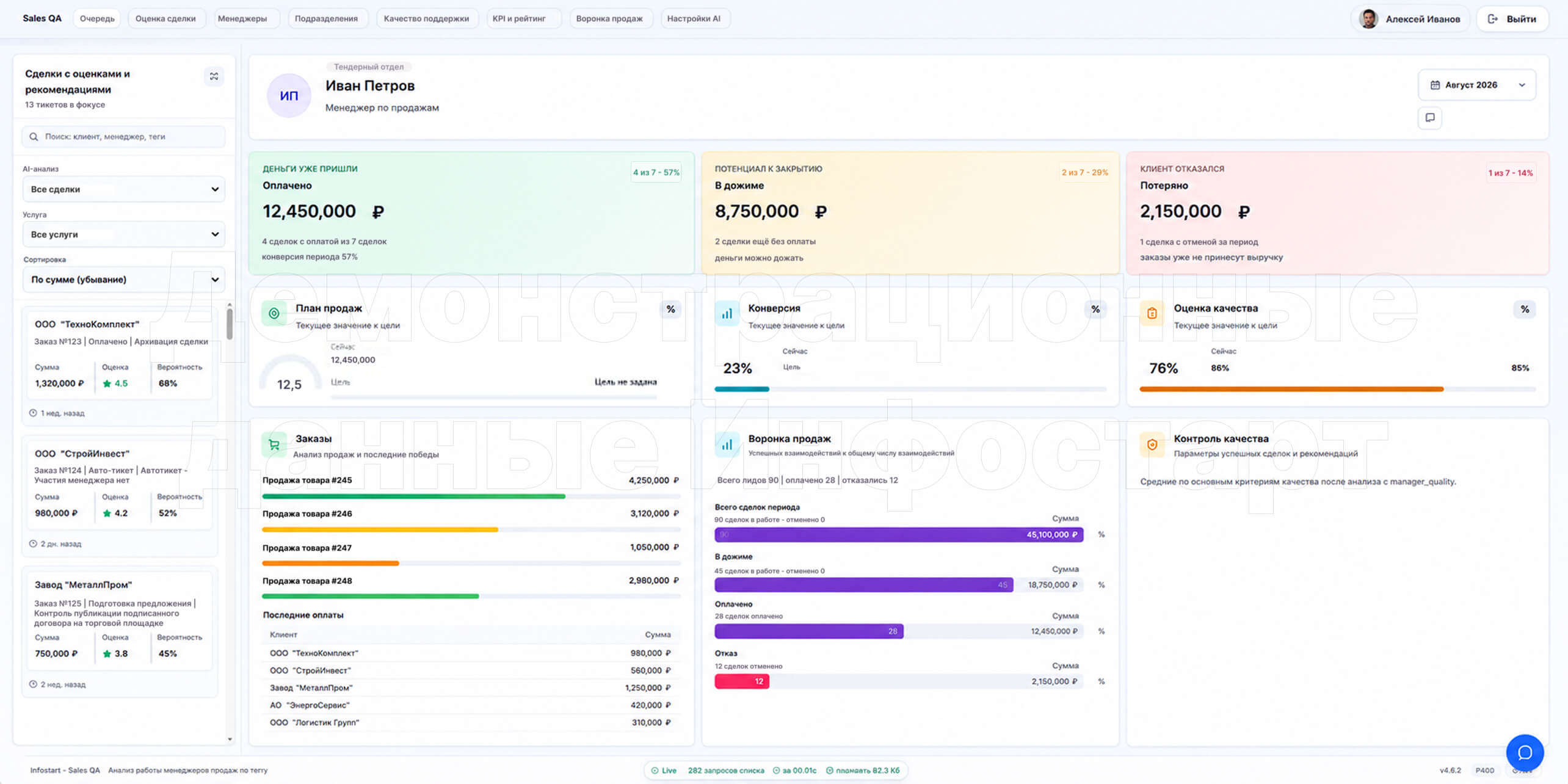Open the KPI и рейтинг tab
1568x784 pixels.
click(x=519, y=18)
